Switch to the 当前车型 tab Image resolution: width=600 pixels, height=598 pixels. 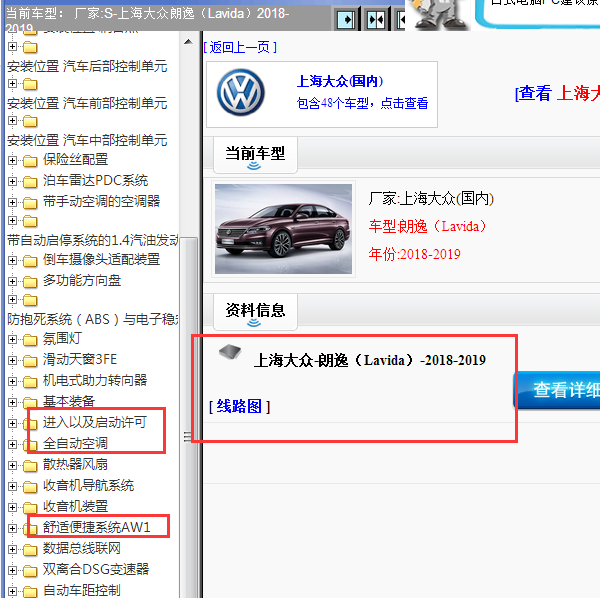255,155
